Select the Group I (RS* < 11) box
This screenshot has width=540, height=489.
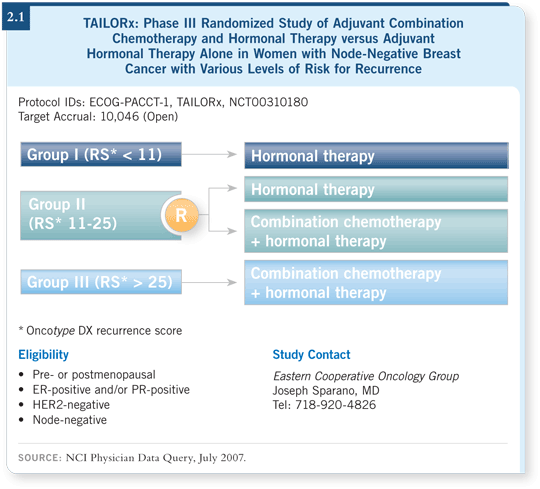[x=101, y=154]
